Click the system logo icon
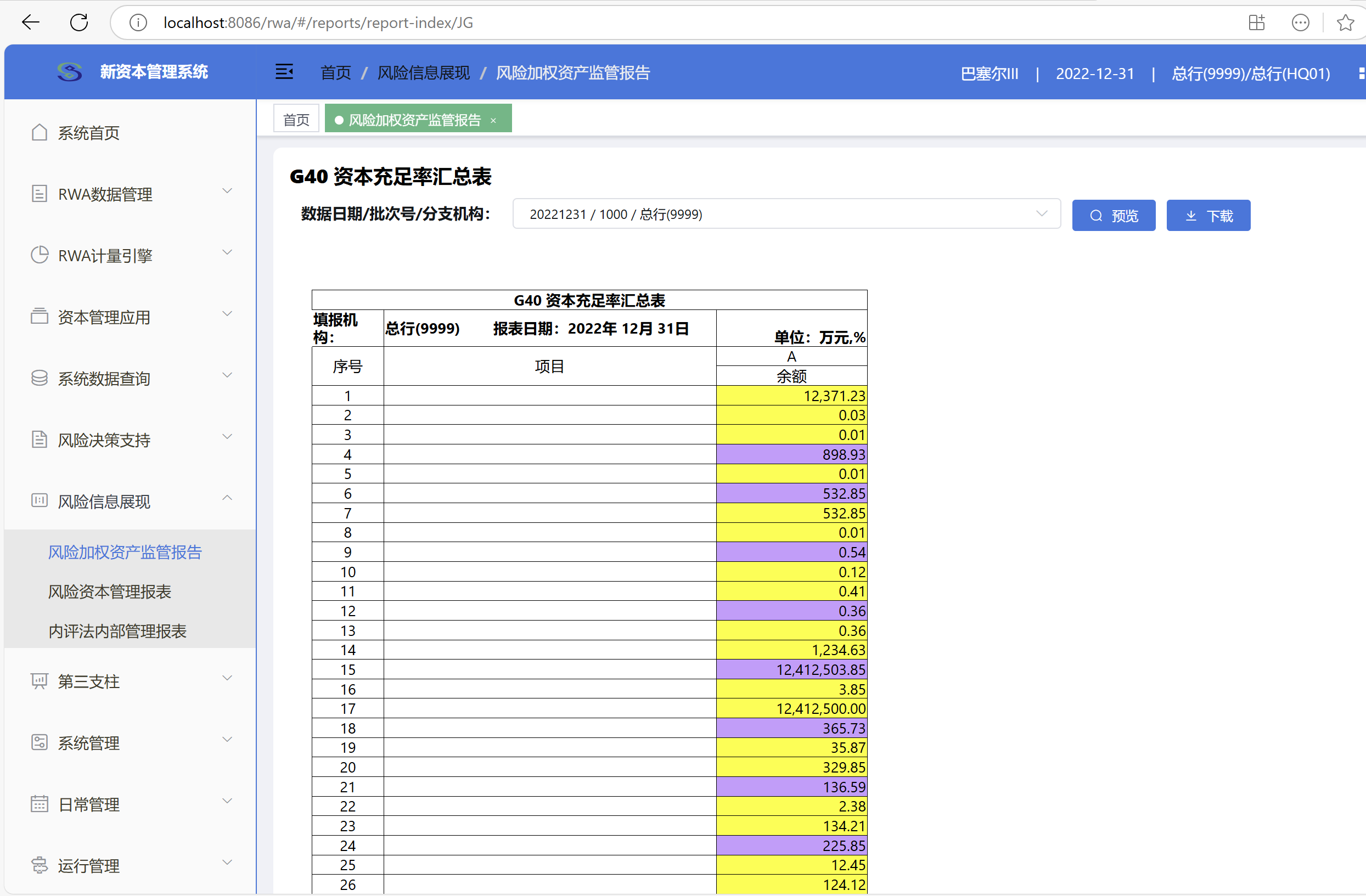This screenshot has height=896, width=1366. 70,72
